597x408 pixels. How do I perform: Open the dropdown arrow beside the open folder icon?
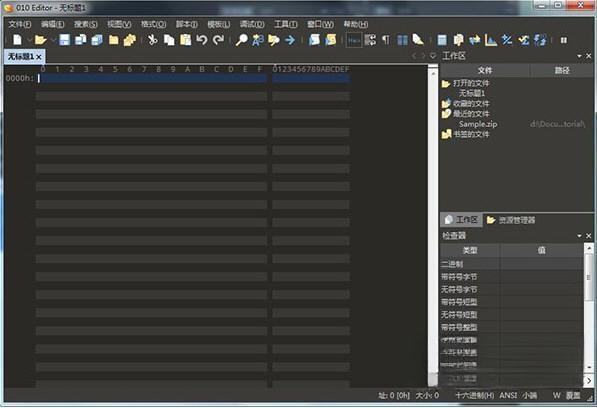click(x=53, y=40)
